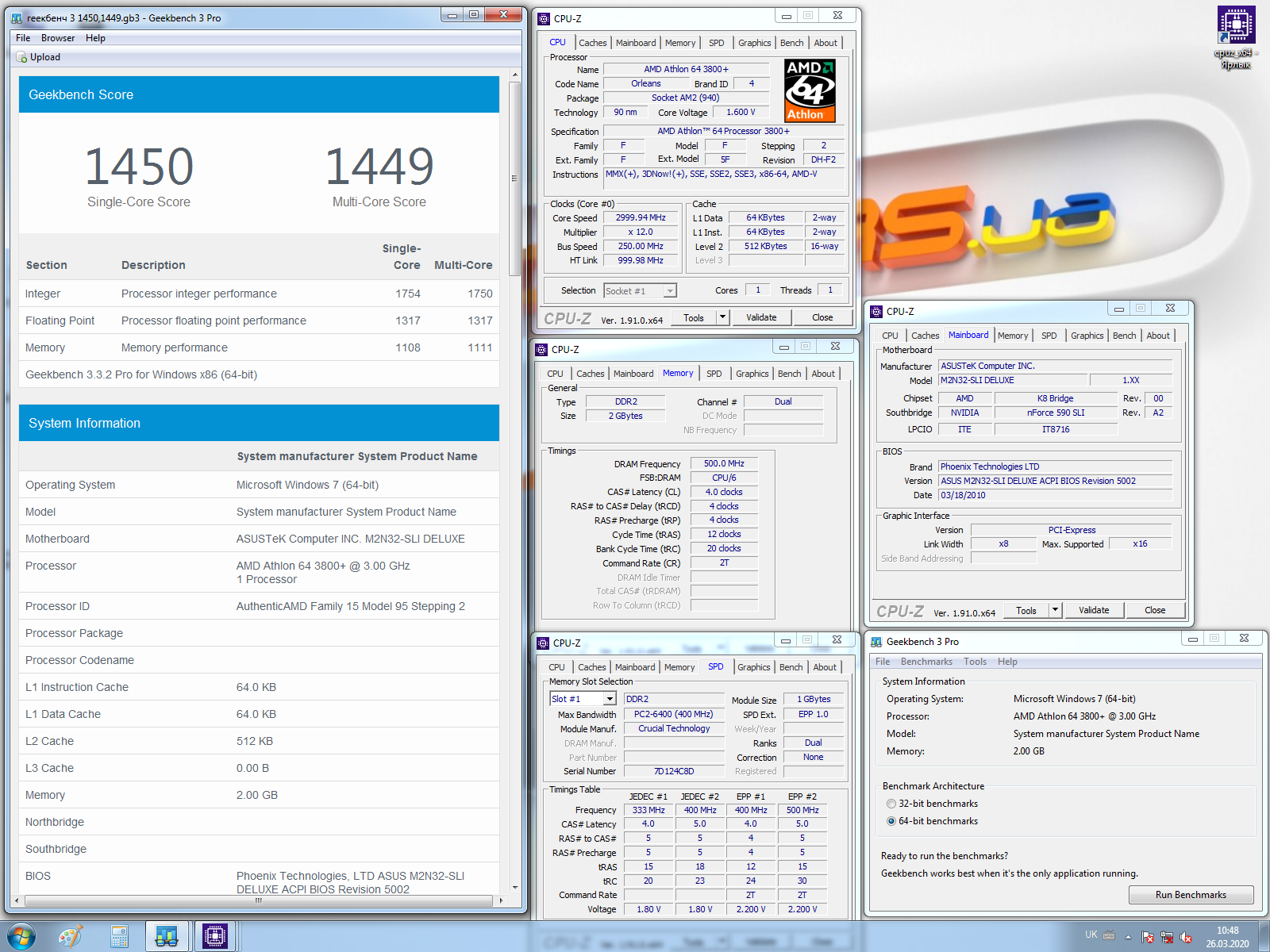This screenshot has height=952, width=1270.
Task: Click the Geekbench results horizontal scrollbar
Action: pyautogui.click(x=258, y=900)
